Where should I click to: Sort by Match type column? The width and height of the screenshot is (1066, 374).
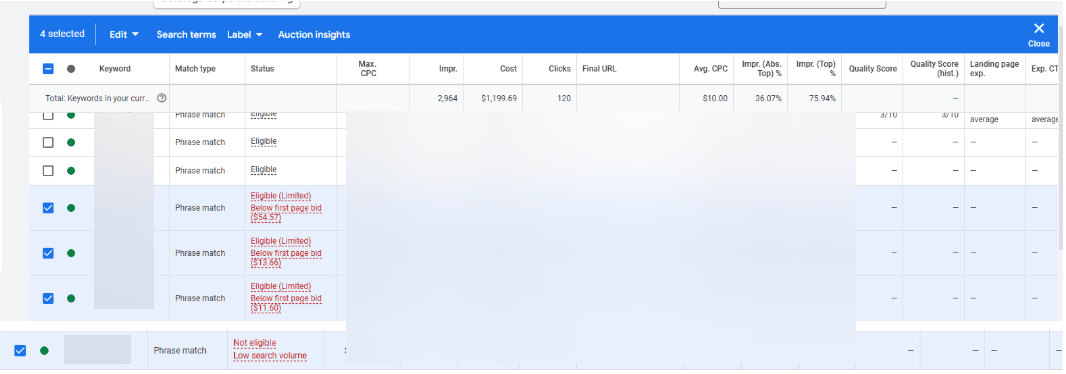[195, 69]
